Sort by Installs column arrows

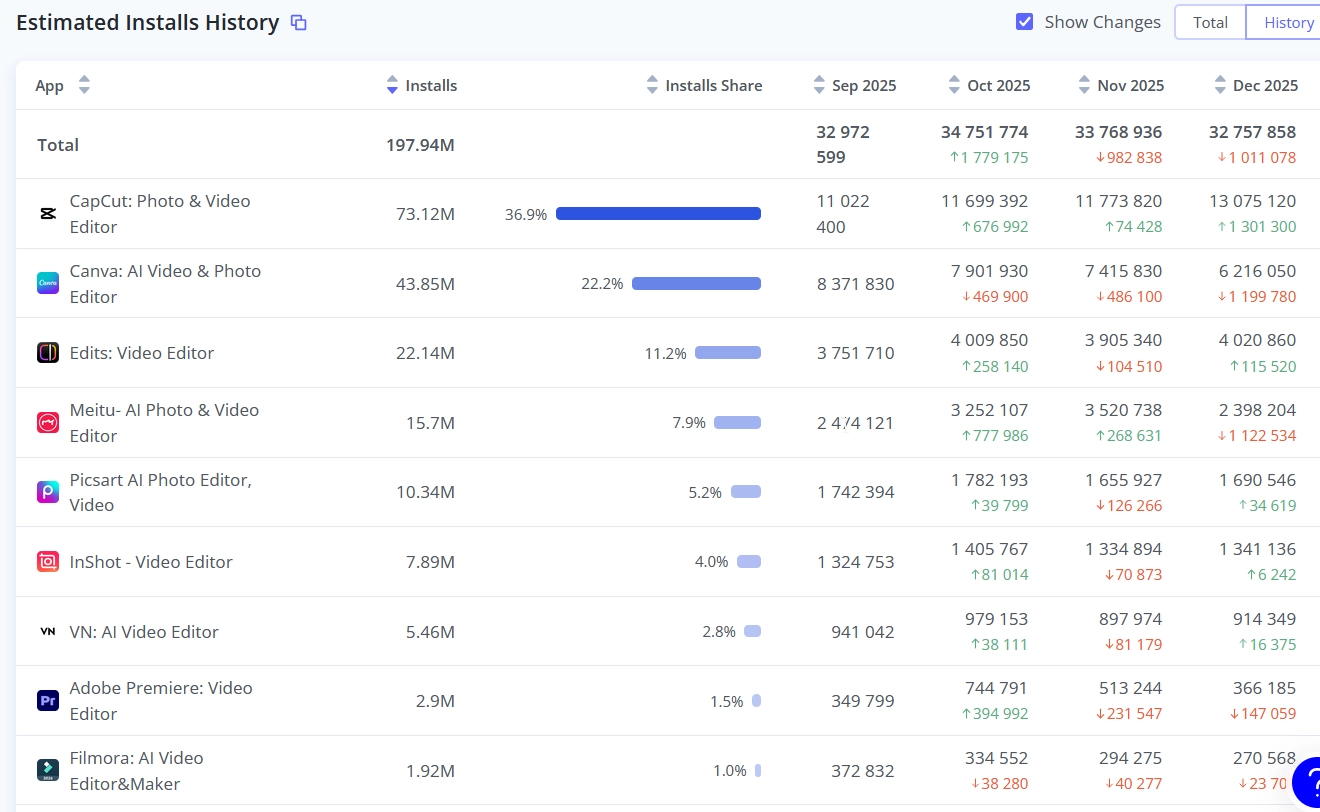392,86
